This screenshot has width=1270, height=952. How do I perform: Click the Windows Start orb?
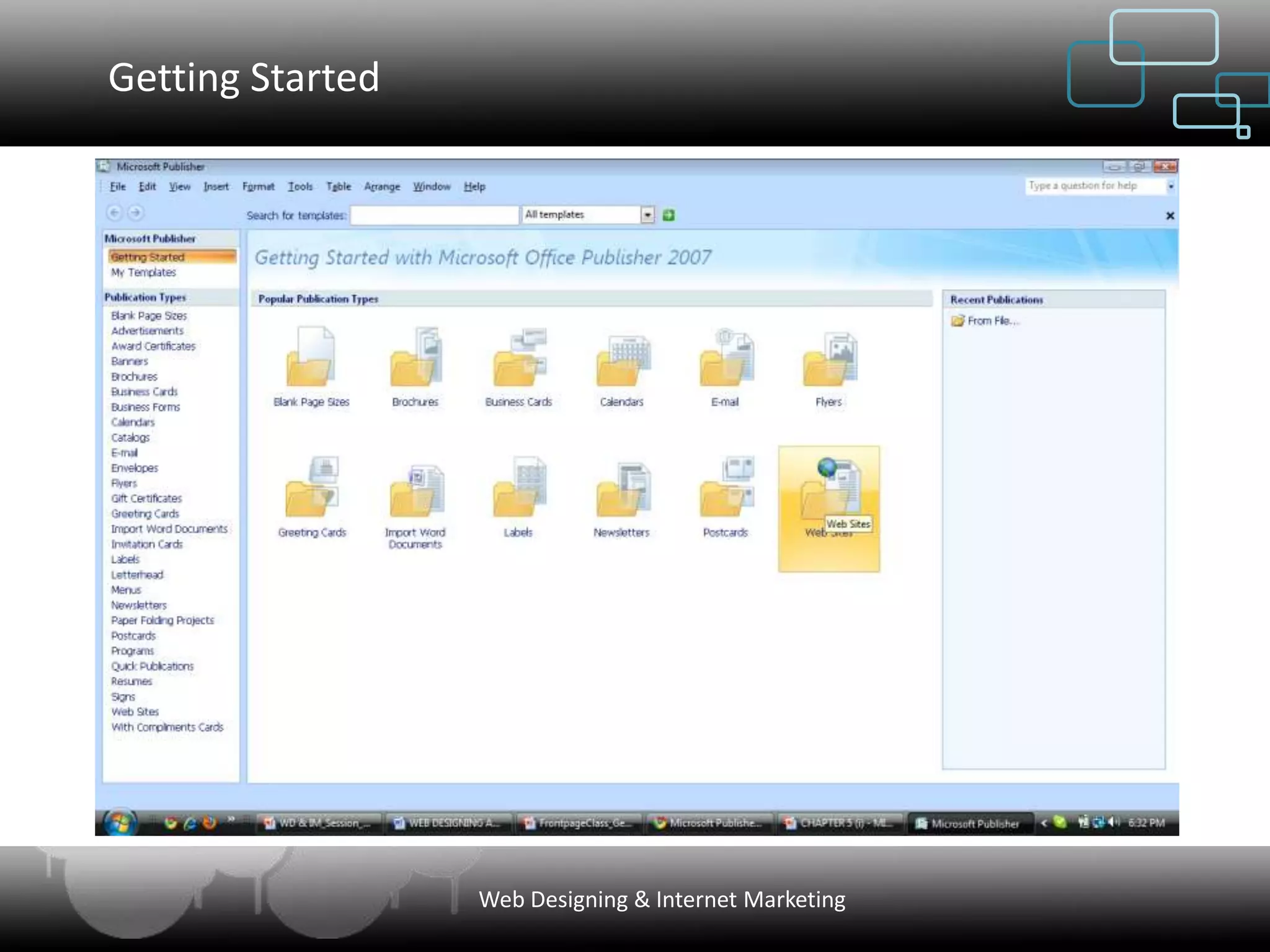[x=120, y=823]
